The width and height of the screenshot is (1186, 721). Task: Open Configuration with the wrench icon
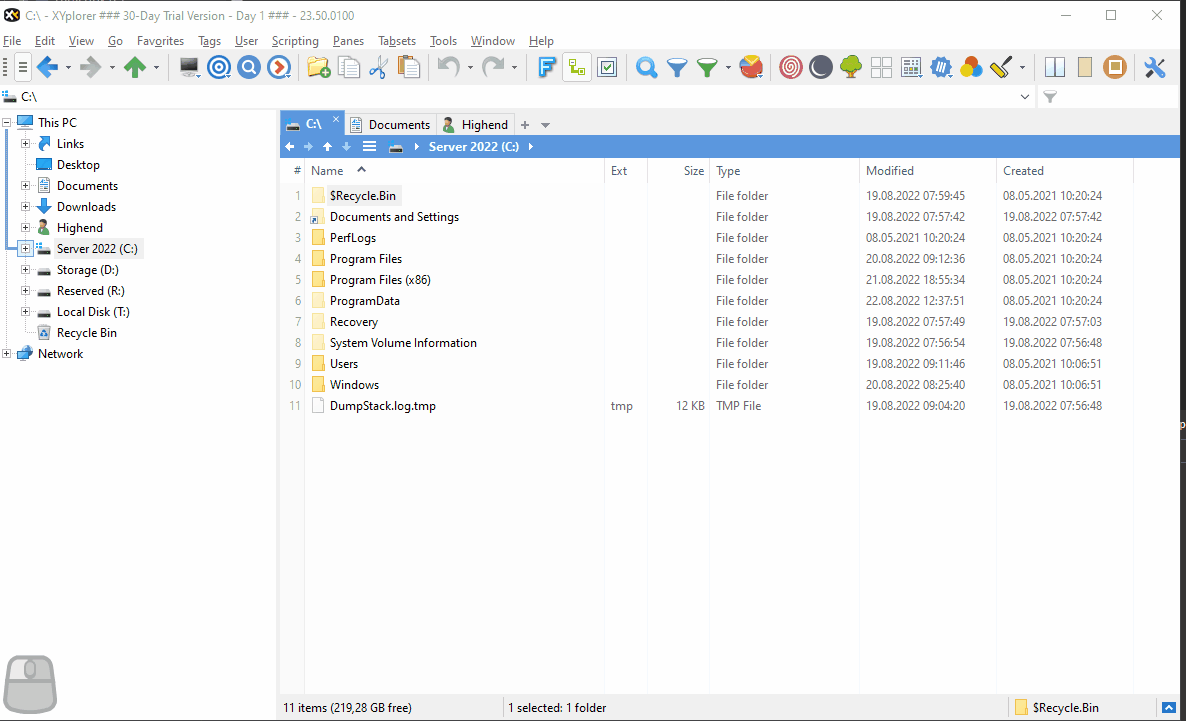click(x=1155, y=68)
